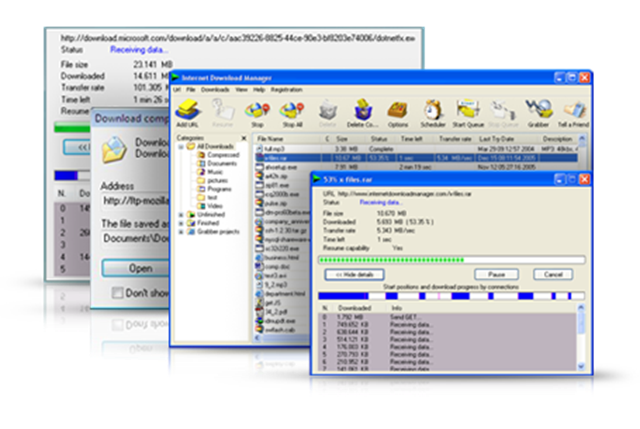Click the scroll-up arrow of the file list
This screenshot has height=429, width=640.
point(582,139)
